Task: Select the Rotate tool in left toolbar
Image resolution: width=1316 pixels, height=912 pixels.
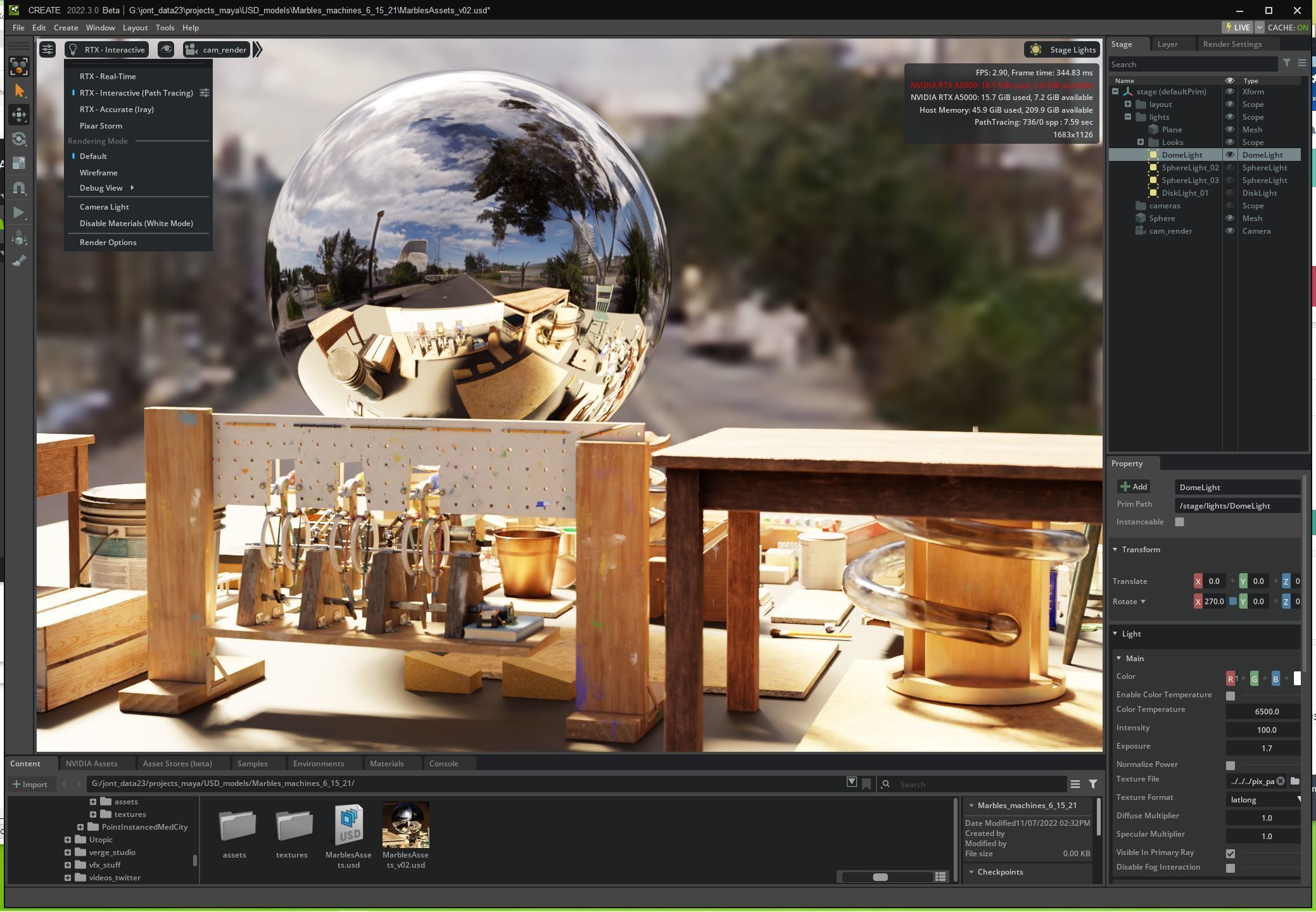Action: pyautogui.click(x=19, y=139)
